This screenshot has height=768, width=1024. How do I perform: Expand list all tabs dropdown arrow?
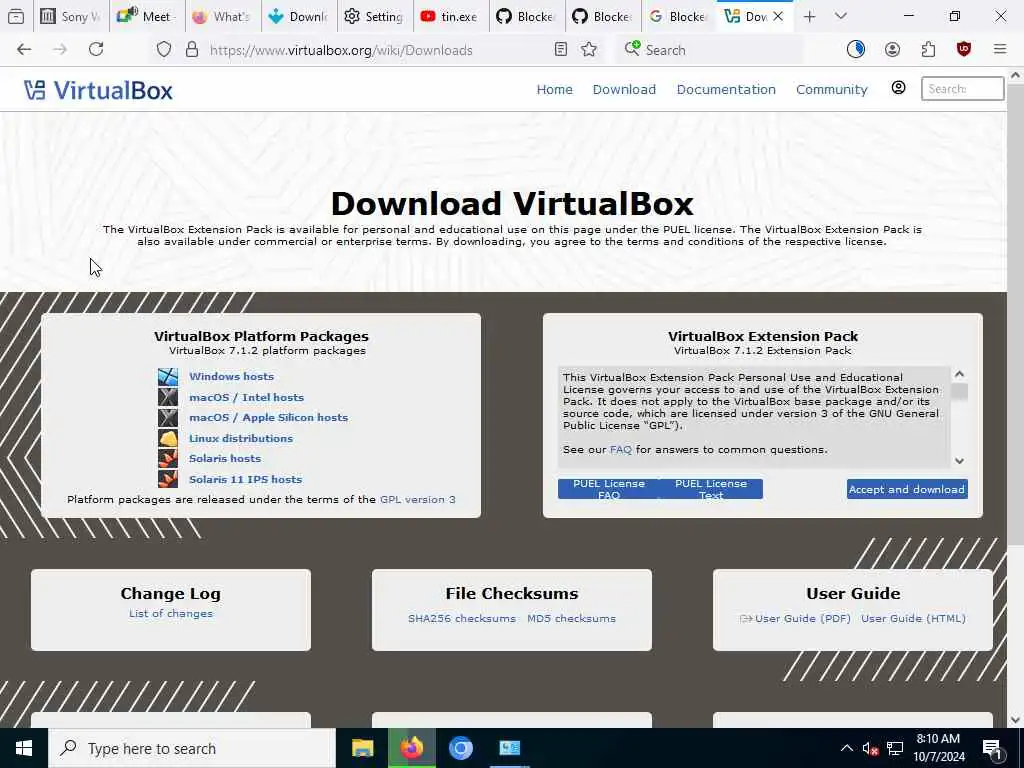841,17
